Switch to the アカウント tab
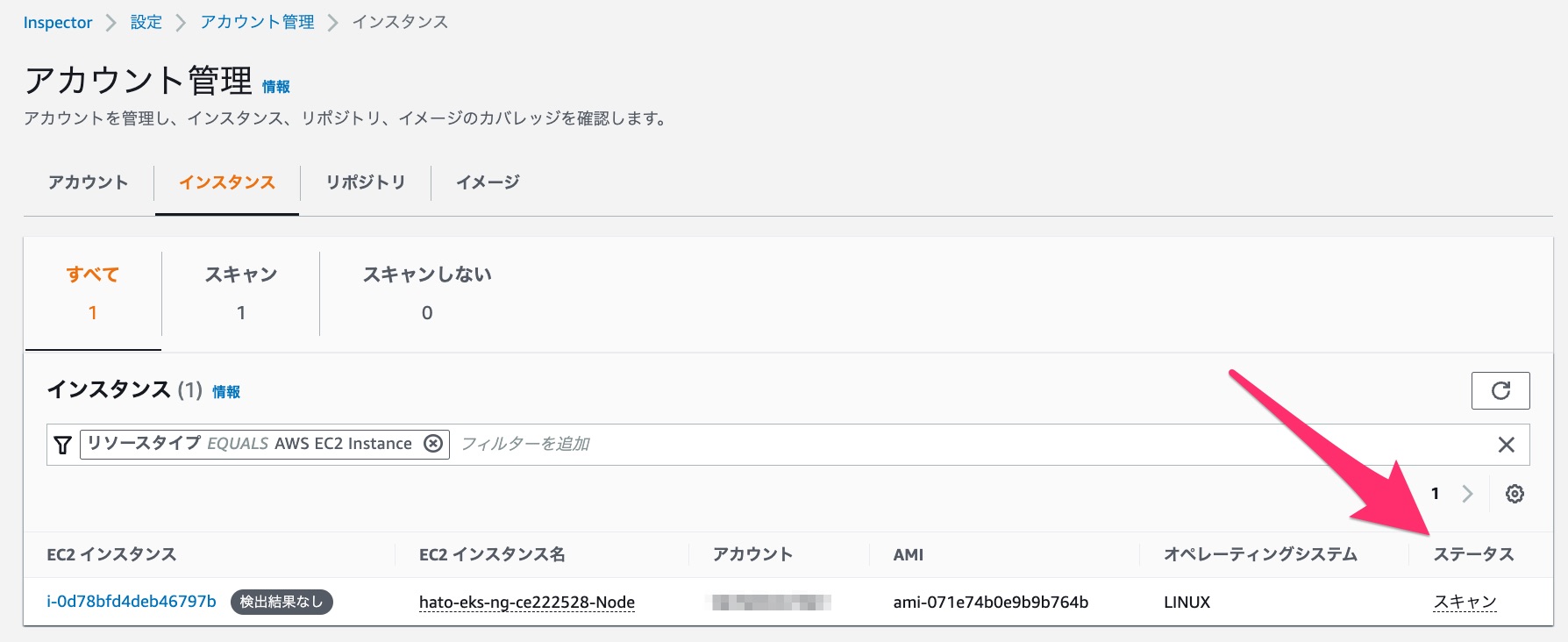 tap(87, 182)
